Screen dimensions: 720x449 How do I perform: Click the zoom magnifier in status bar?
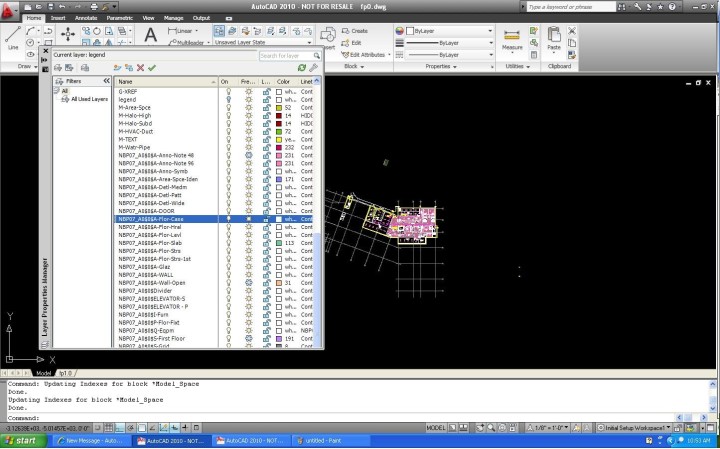click(x=490, y=428)
